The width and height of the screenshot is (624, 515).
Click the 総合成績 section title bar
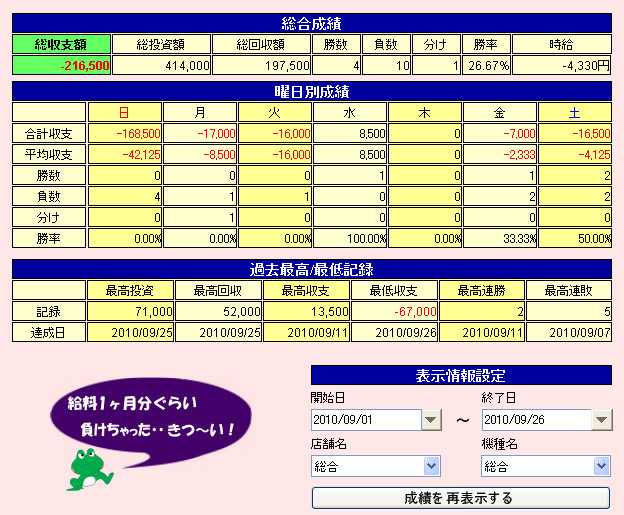312,23
